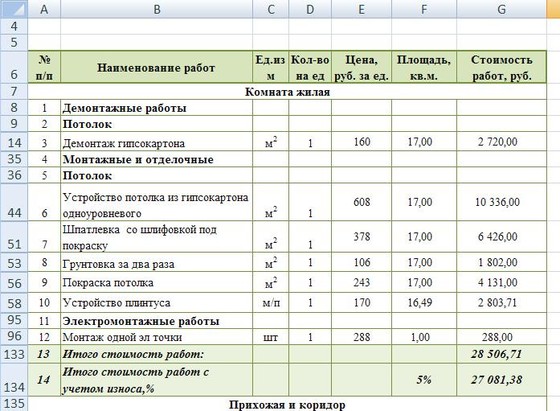Screen dimensions: 560x411
Task: Click the 'Кол-во на ед' header cell
Action: click(x=310, y=67)
